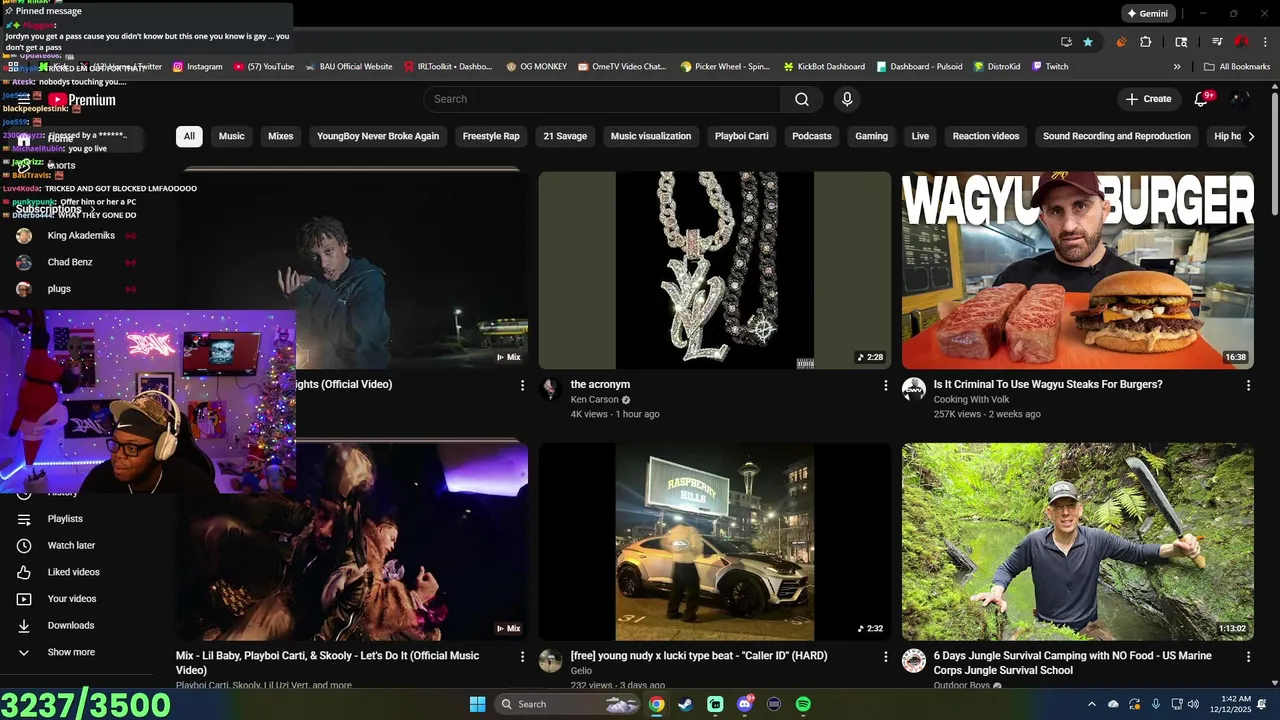
Task: Open the Ken Carson channel avatar
Action: pos(551,389)
